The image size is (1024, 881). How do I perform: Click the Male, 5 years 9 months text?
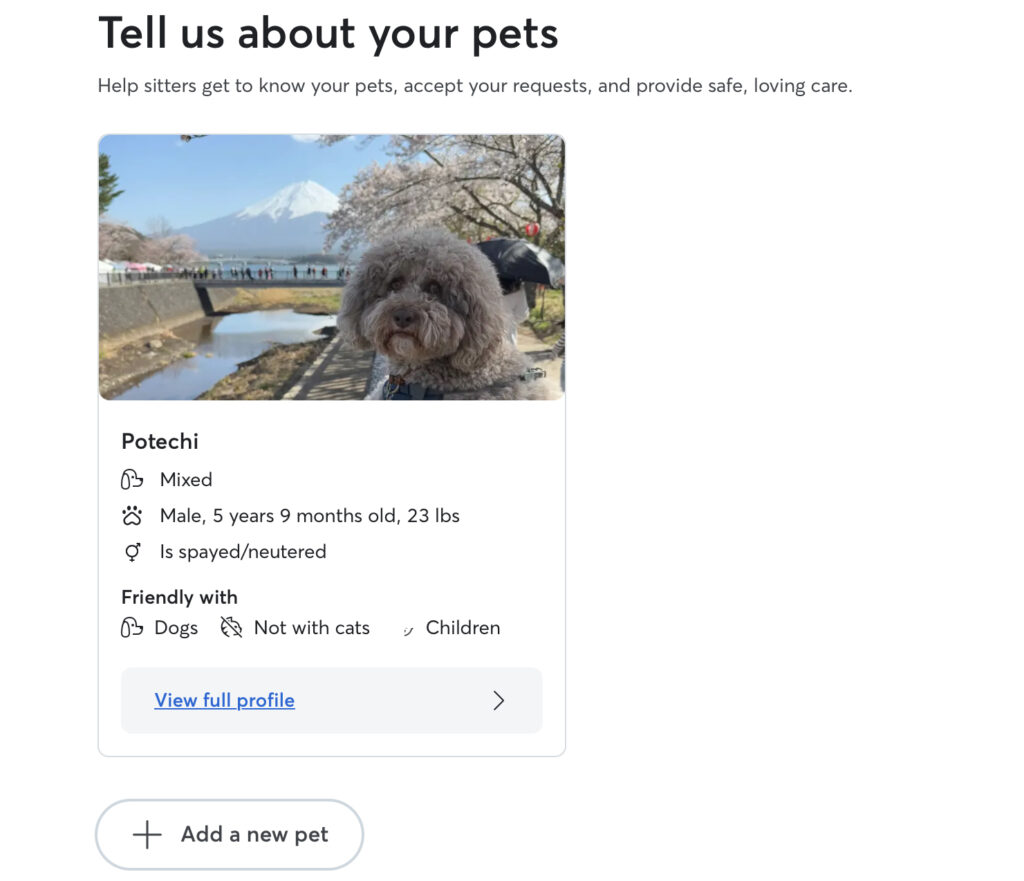click(x=309, y=516)
